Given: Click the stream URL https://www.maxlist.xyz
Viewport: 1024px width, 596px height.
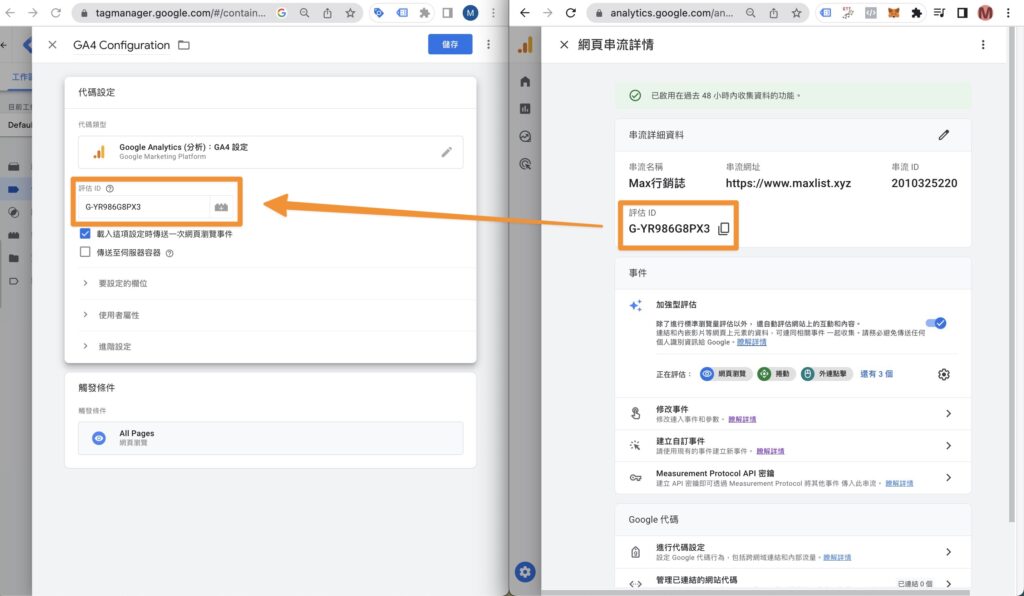Looking at the screenshot, I should tap(788, 183).
